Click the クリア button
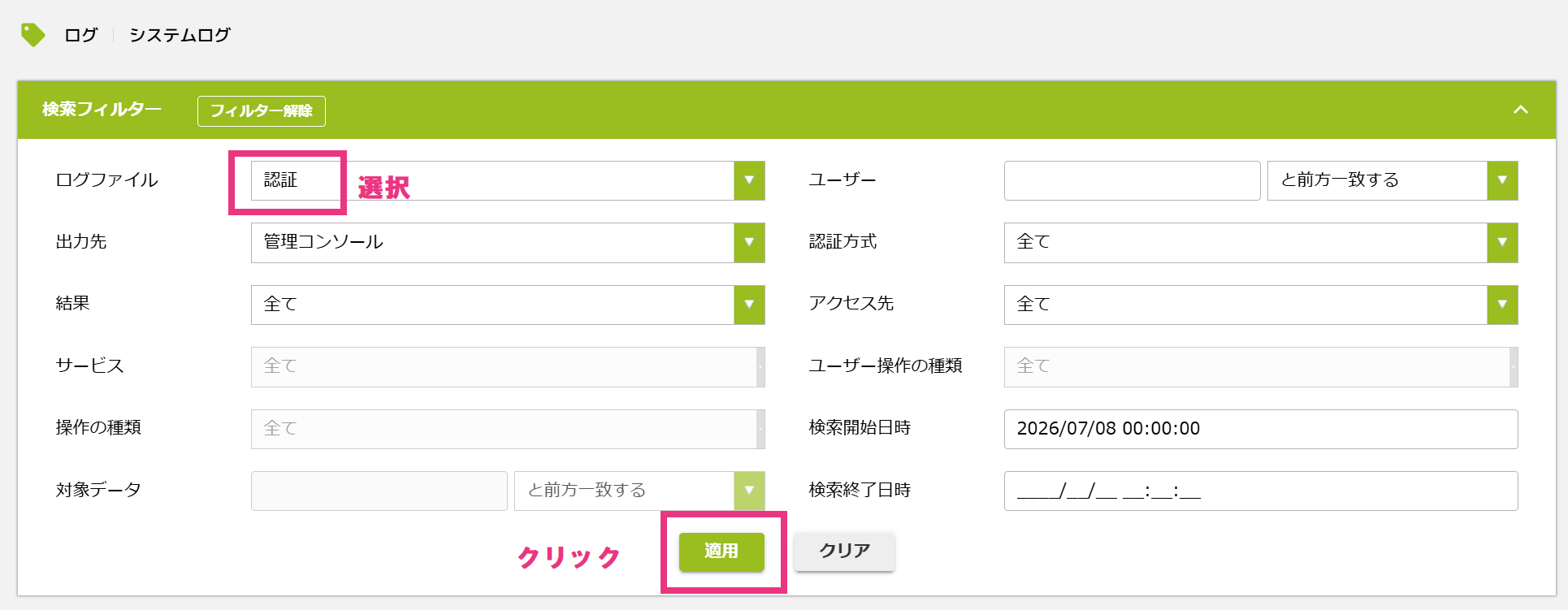The height and width of the screenshot is (610, 1568). point(844,552)
